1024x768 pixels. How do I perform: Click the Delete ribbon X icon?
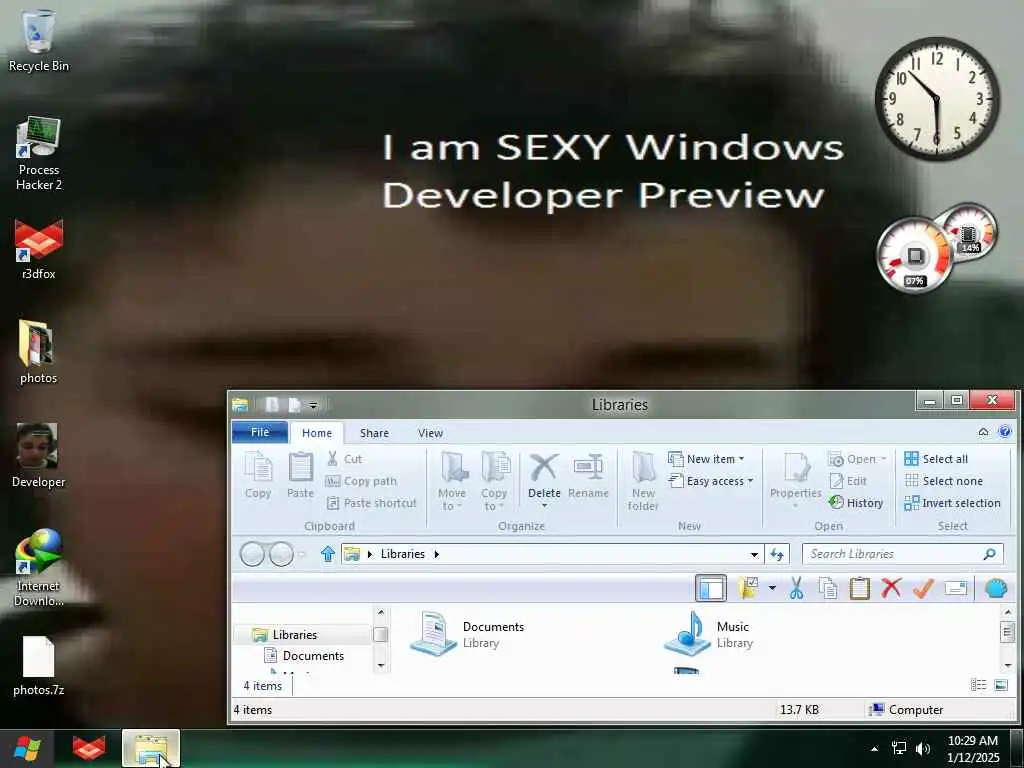(x=544, y=468)
